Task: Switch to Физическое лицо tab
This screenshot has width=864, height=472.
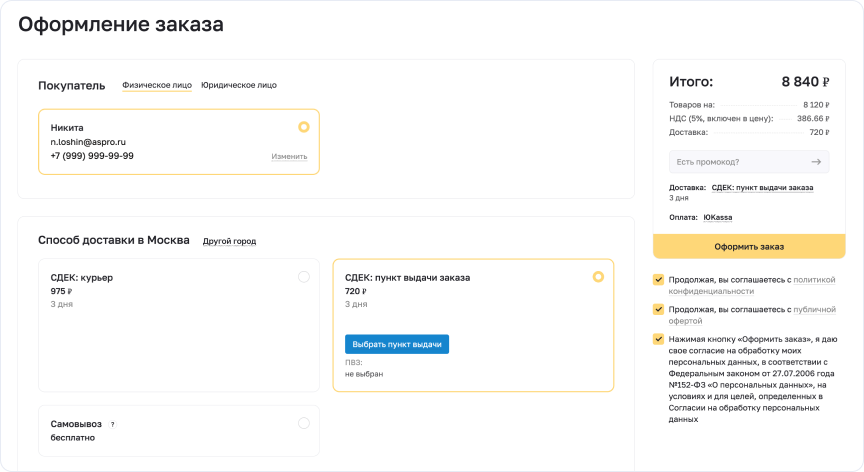Action: pyautogui.click(x=157, y=85)
